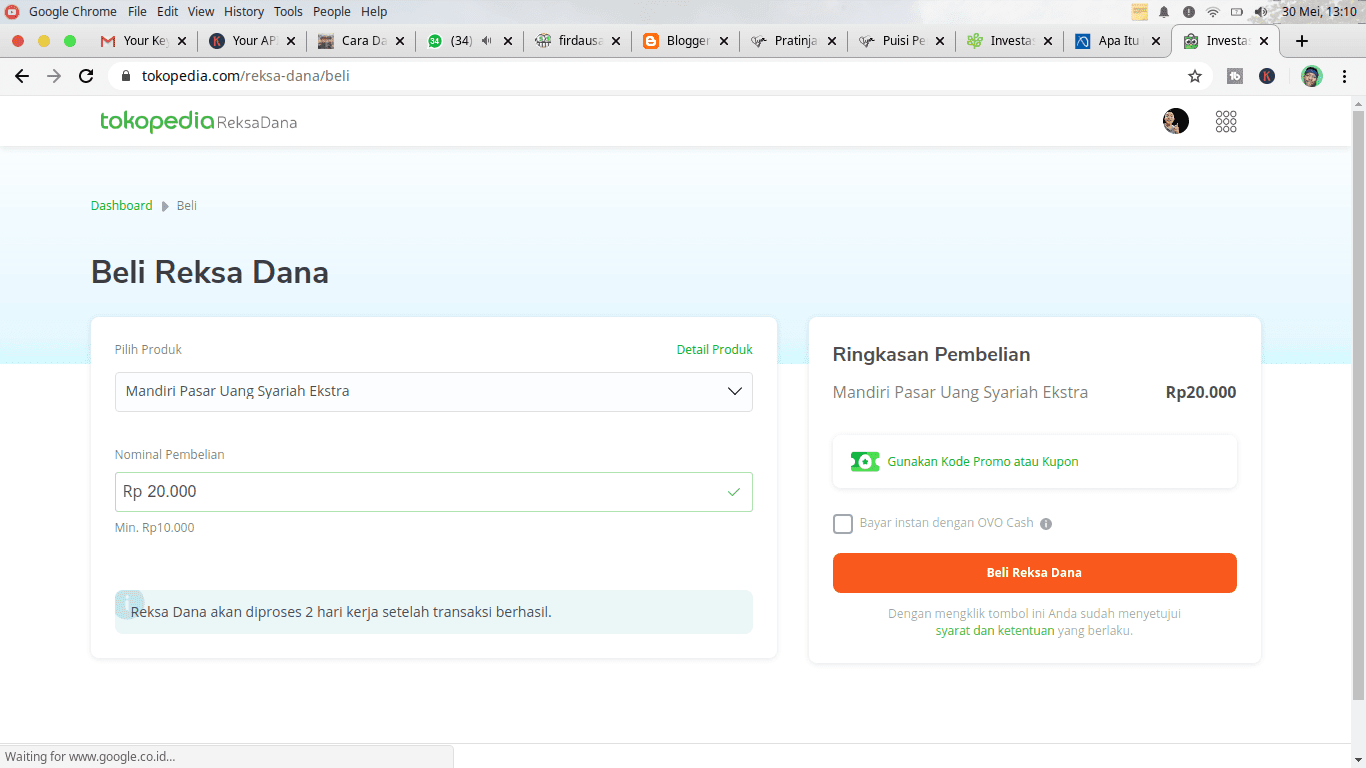Open the Tools menu

click(288, 12)
